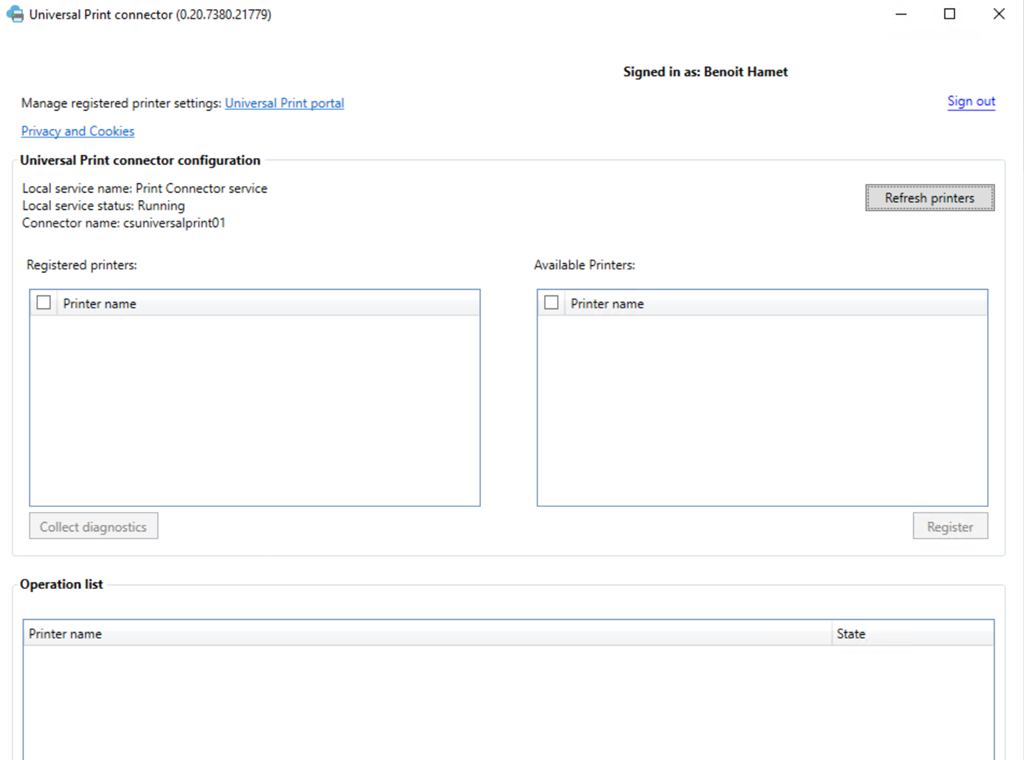The image size is (1024, 760).
Task: Click 'Local service name: Print Connector service' text
Action: (x=144, y=189)
